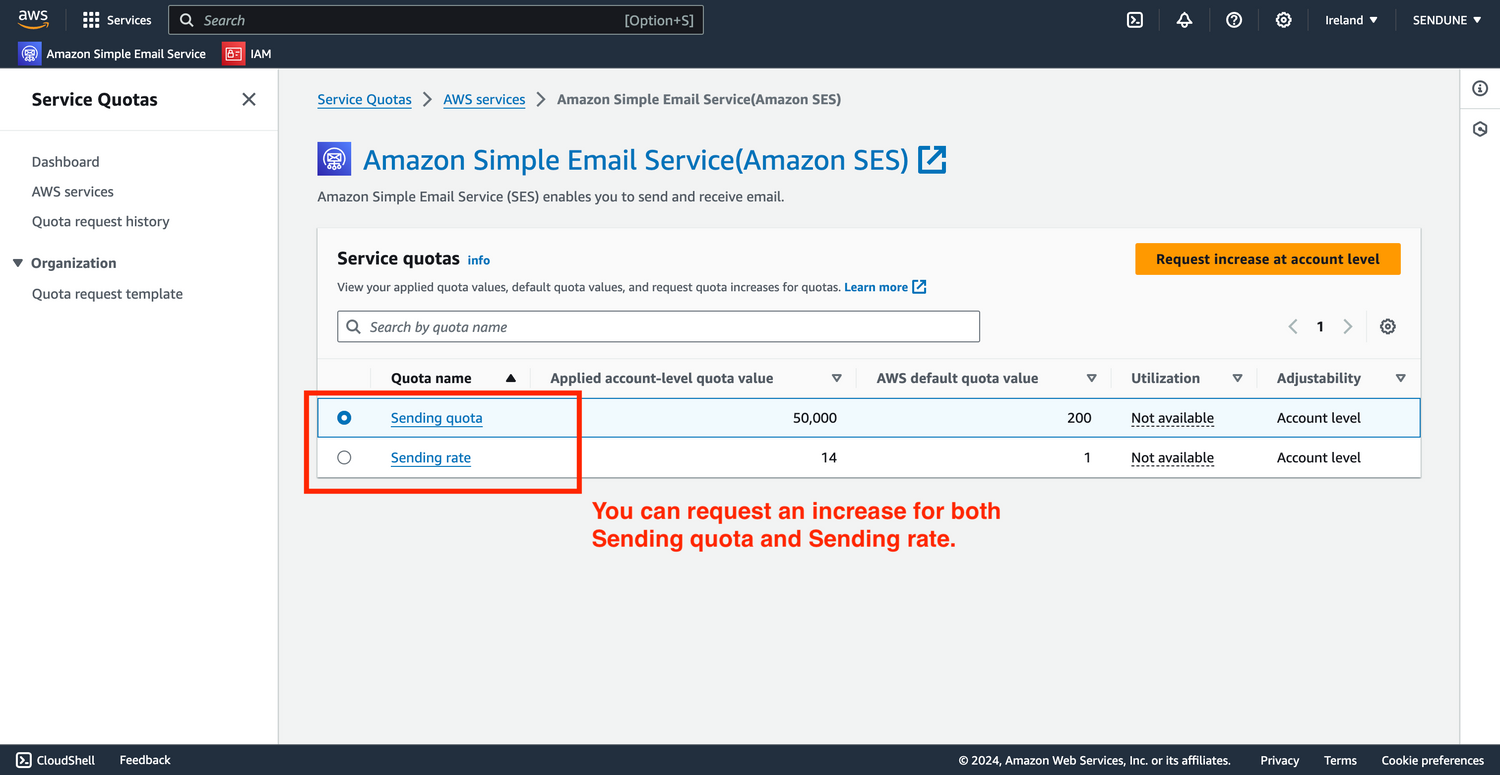Open the AWS support help icon
This screenshot has width=1500, height=775.
click(x=1234, y=20)
